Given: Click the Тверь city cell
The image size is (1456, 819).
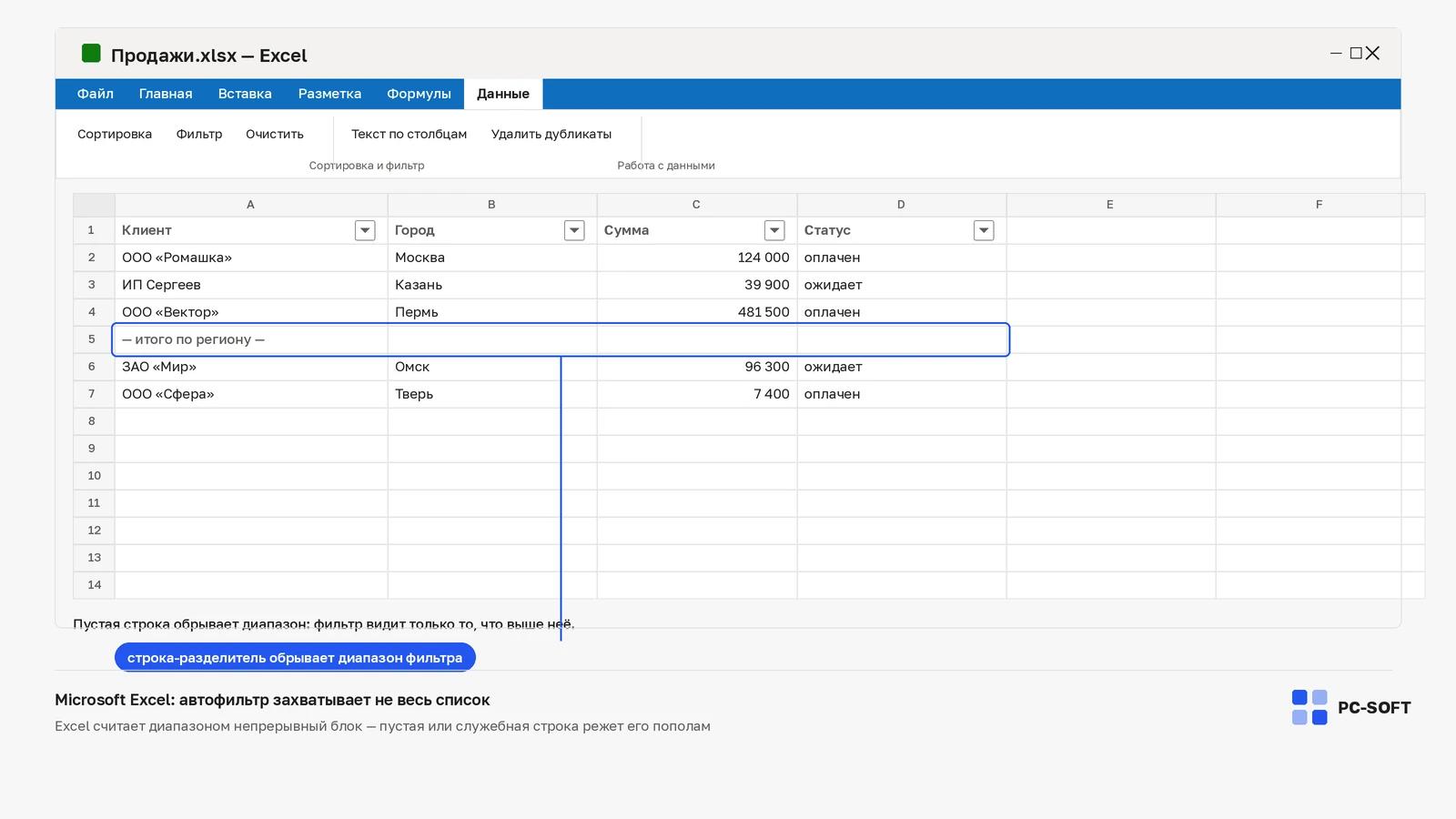Looking at the screenshot, I should 492,394.
